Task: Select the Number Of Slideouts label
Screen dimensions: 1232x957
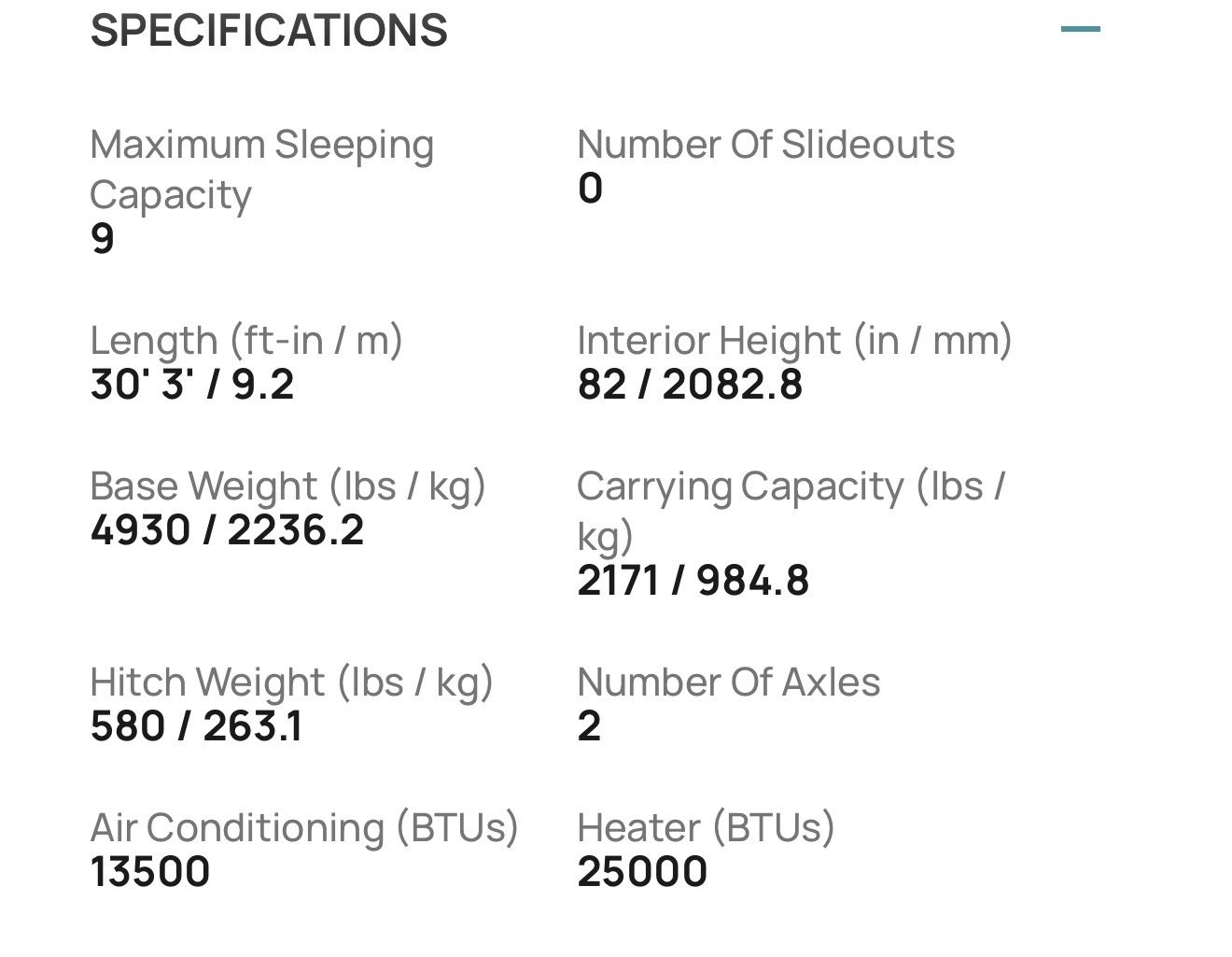Action: click(x=765, y=145)
